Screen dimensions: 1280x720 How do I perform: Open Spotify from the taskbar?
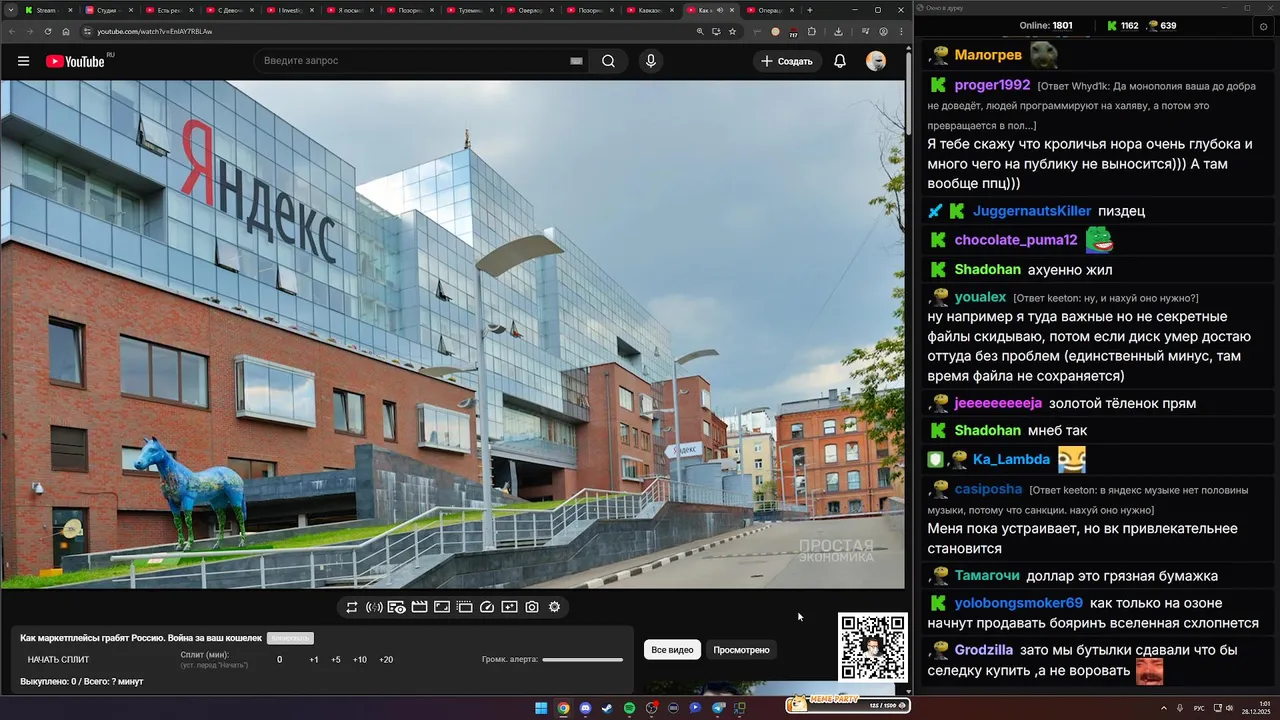pyautogui.click(x=629, y=708)
